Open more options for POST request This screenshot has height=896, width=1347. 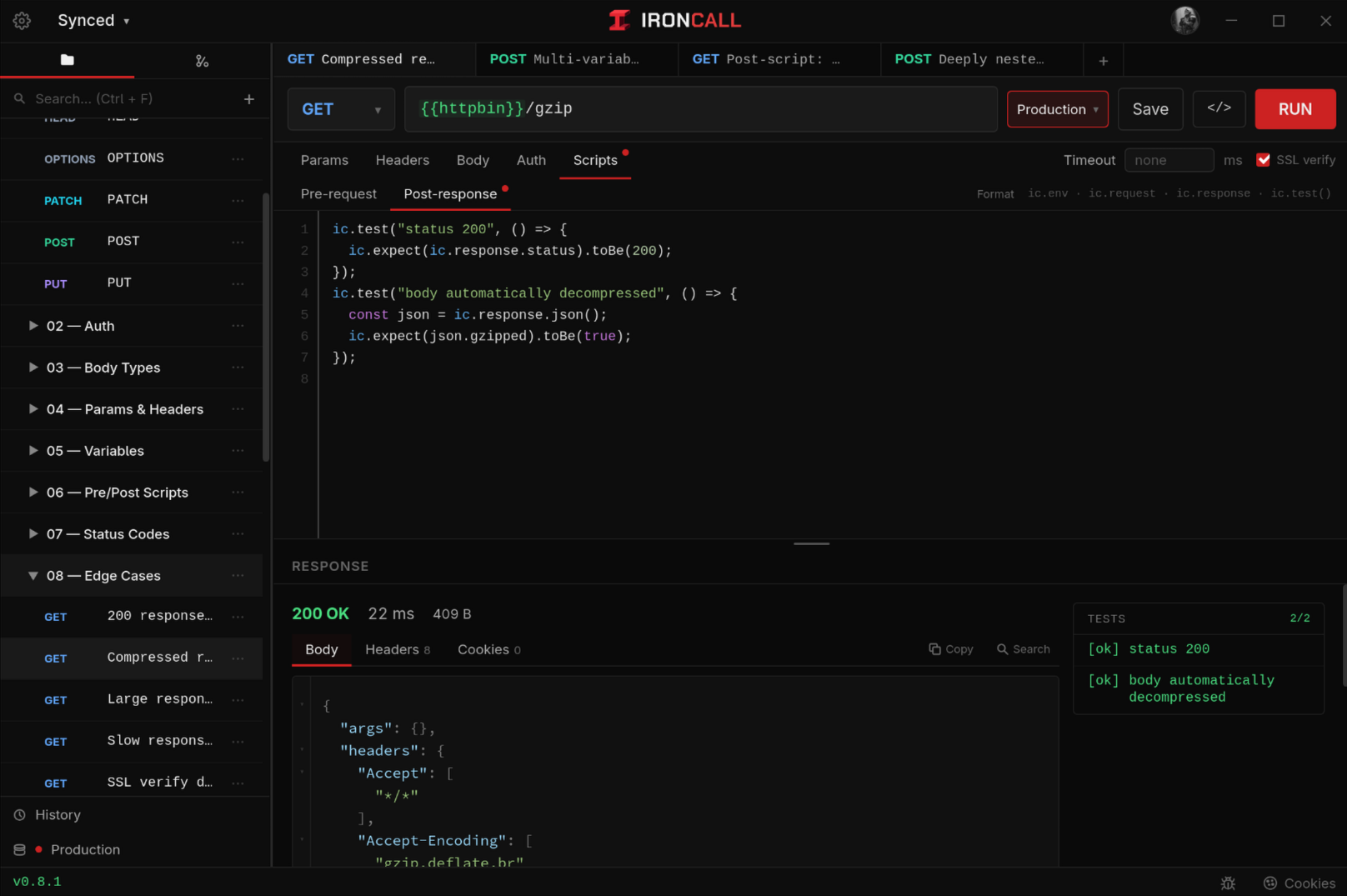point(238,242)
